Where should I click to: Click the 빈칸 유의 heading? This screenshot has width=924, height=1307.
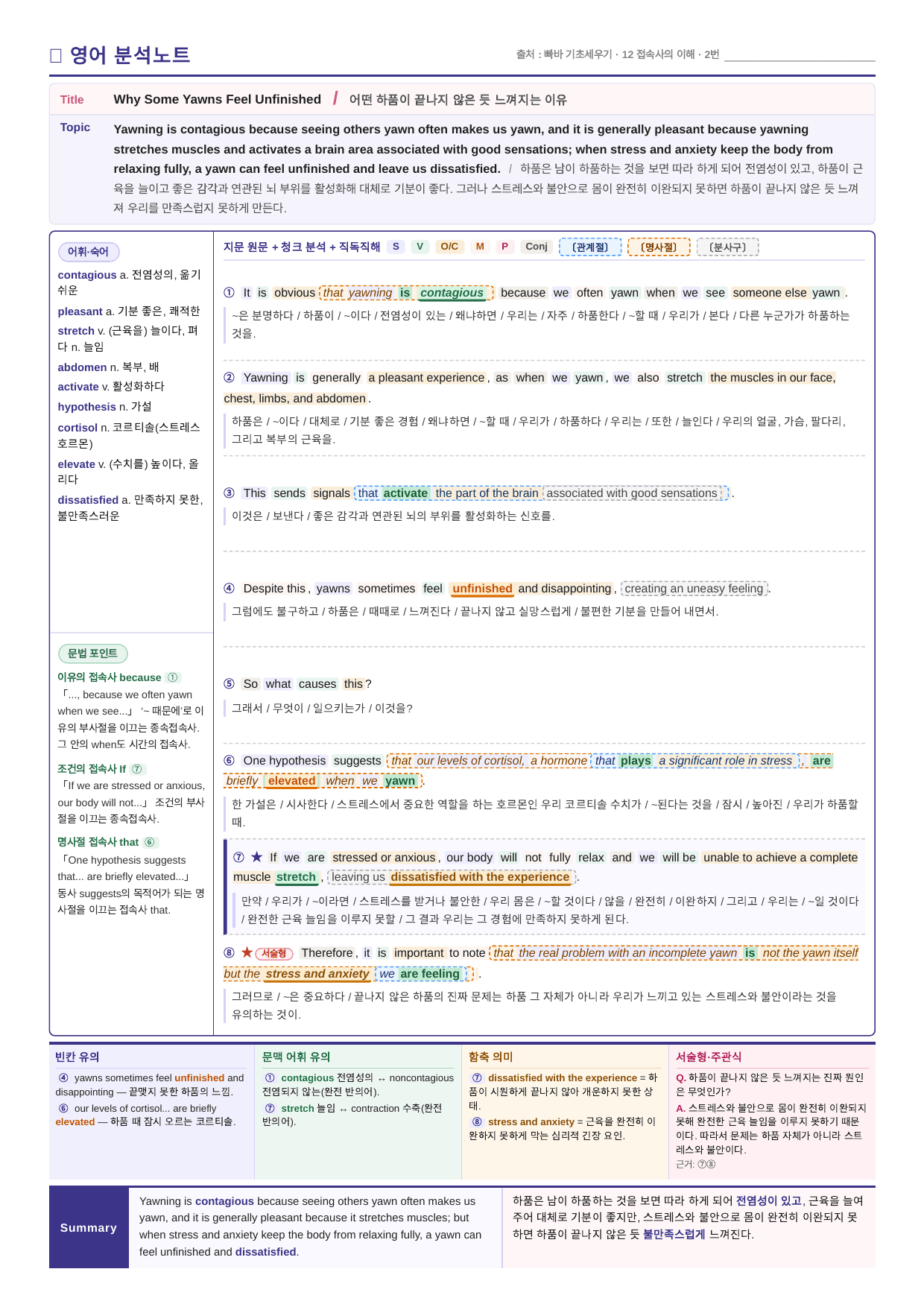pyautogui.click(x=77, y=1057)
